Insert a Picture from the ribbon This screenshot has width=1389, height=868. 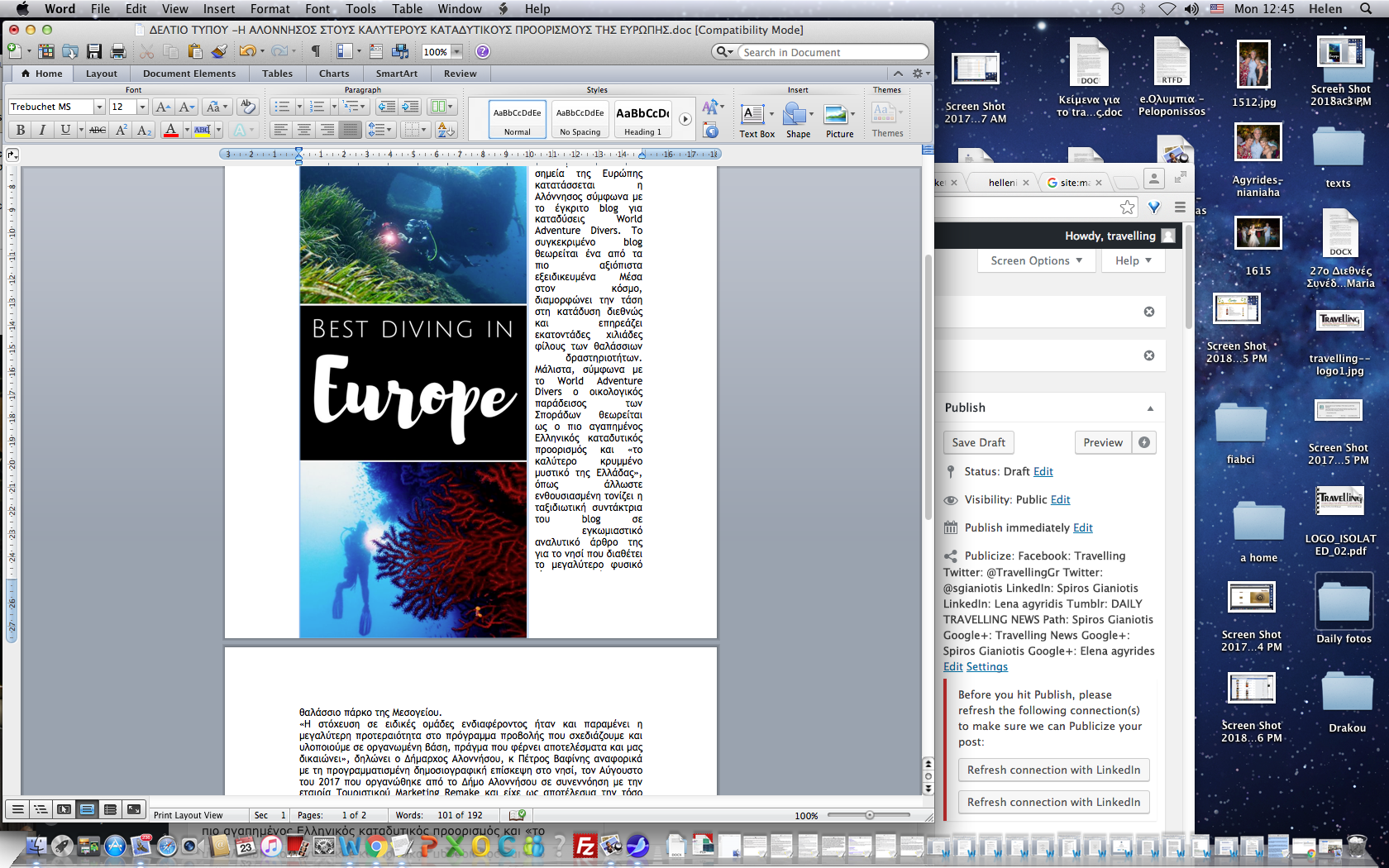839,121
